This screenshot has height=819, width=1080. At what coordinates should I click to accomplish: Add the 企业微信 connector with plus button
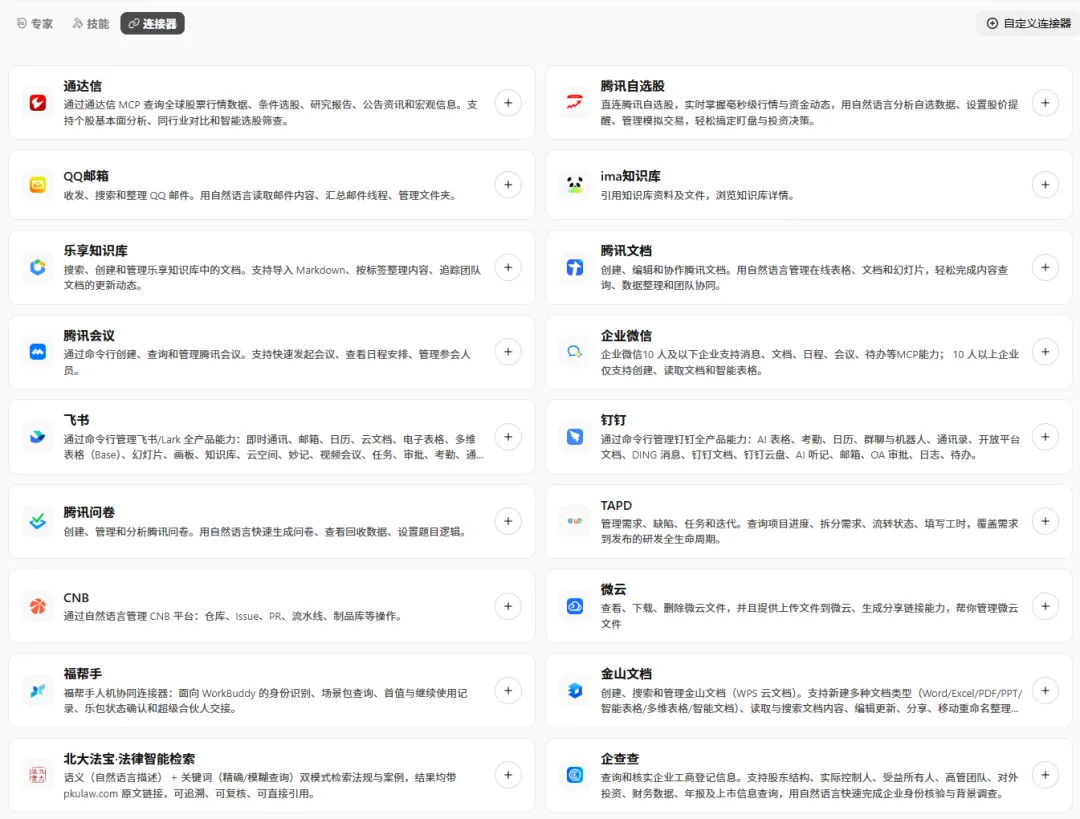click(x=1045, y=352)
